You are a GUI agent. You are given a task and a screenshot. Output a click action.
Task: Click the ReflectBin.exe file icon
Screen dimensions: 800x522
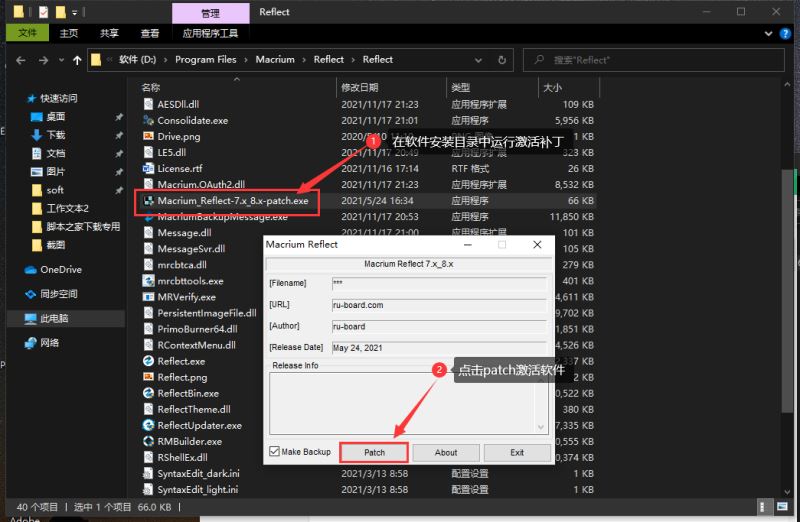click(x=148, y=393)
